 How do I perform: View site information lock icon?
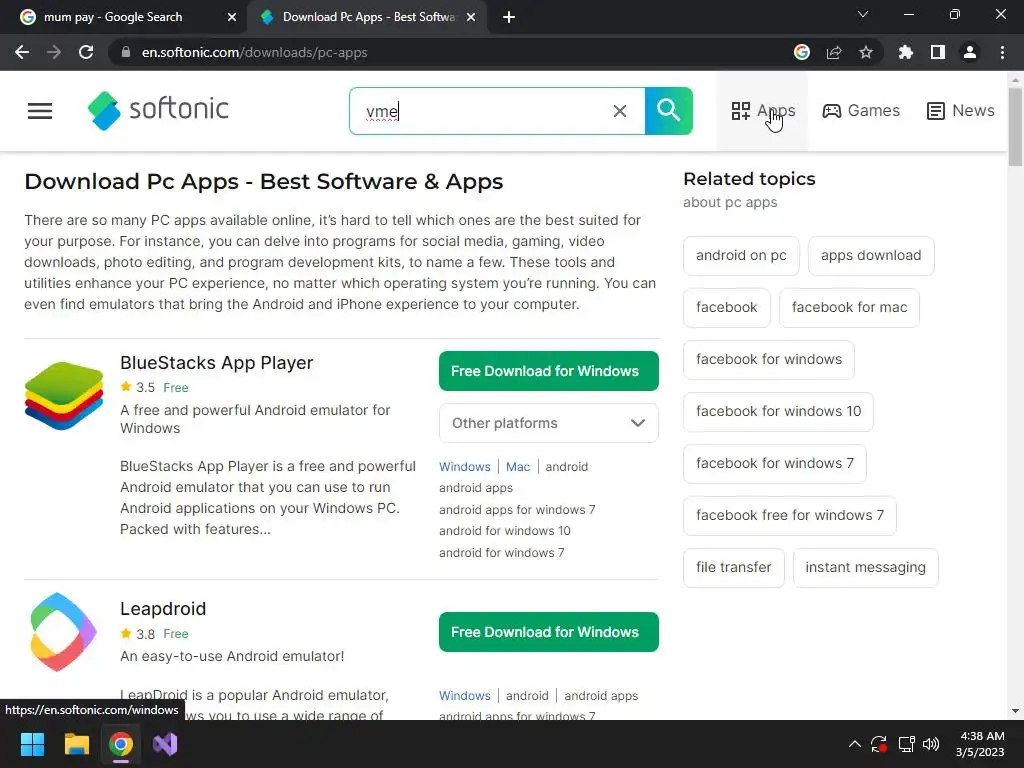point(126,52)
